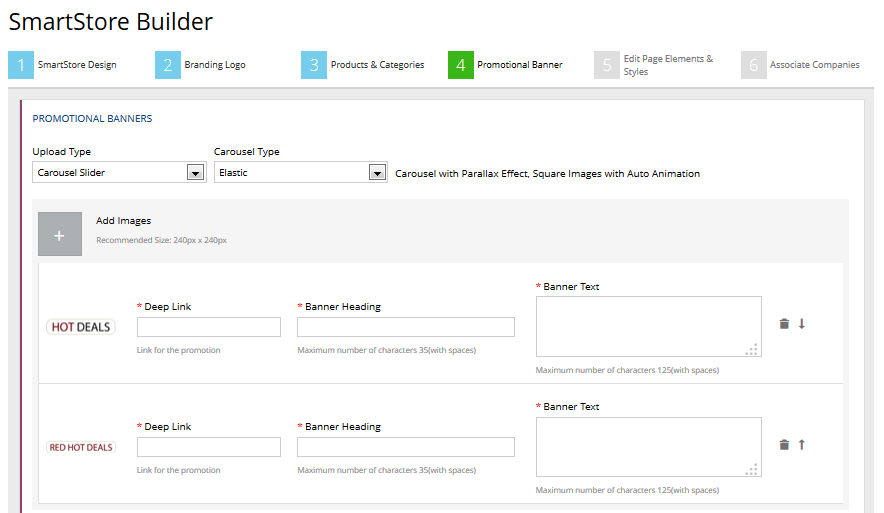Select step 4 Promotional Banner
The height and width of the screenshot is (513, 884).
(x=506, y=65)
